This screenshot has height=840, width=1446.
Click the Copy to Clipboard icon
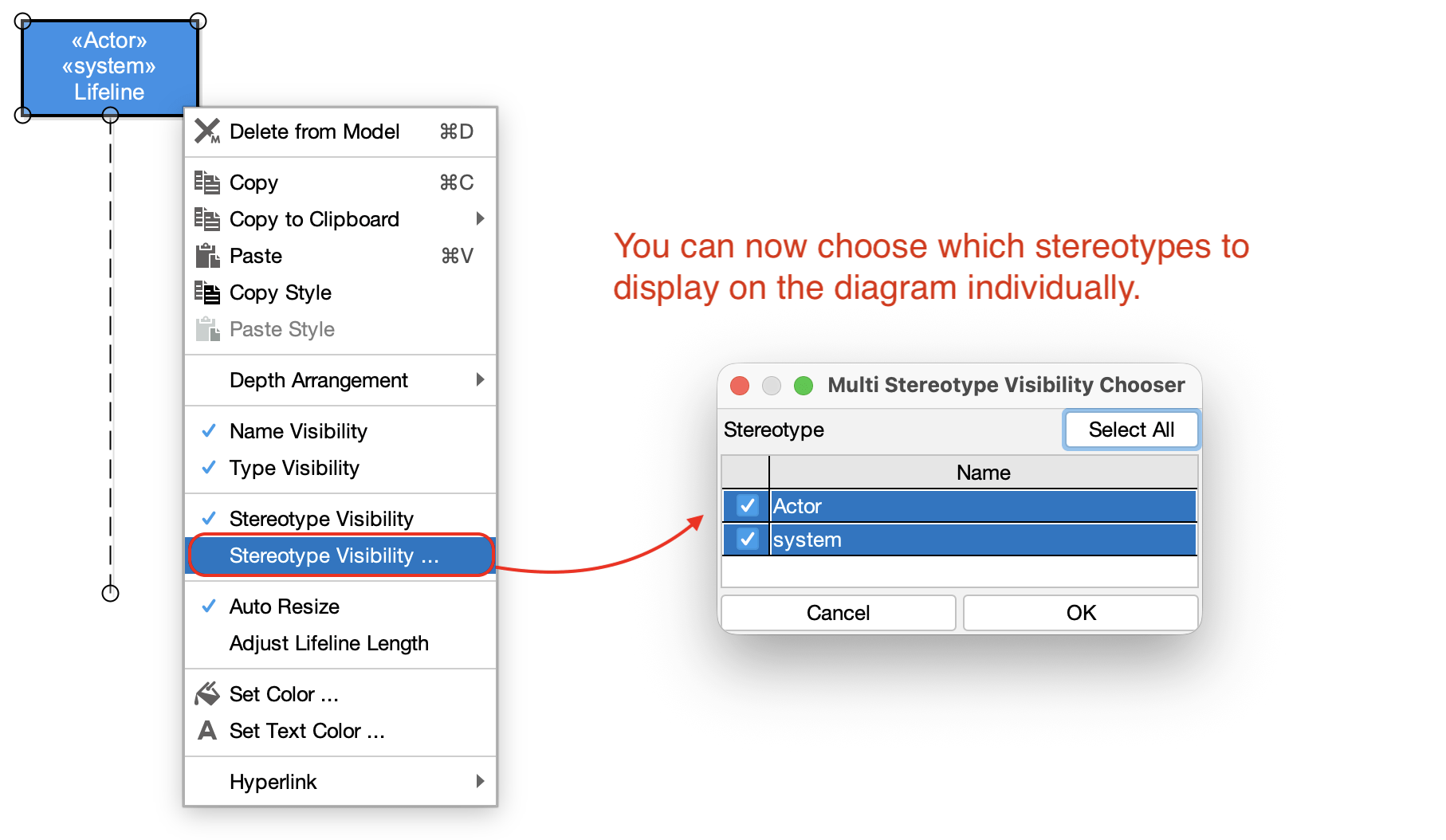pos(207,219)
